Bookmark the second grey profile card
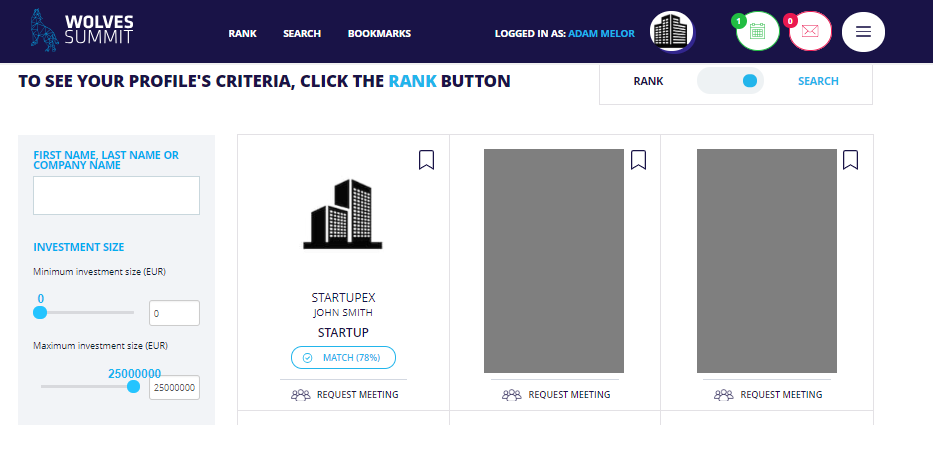Screen dimensions: 933x457 click(x=638, y=159)
